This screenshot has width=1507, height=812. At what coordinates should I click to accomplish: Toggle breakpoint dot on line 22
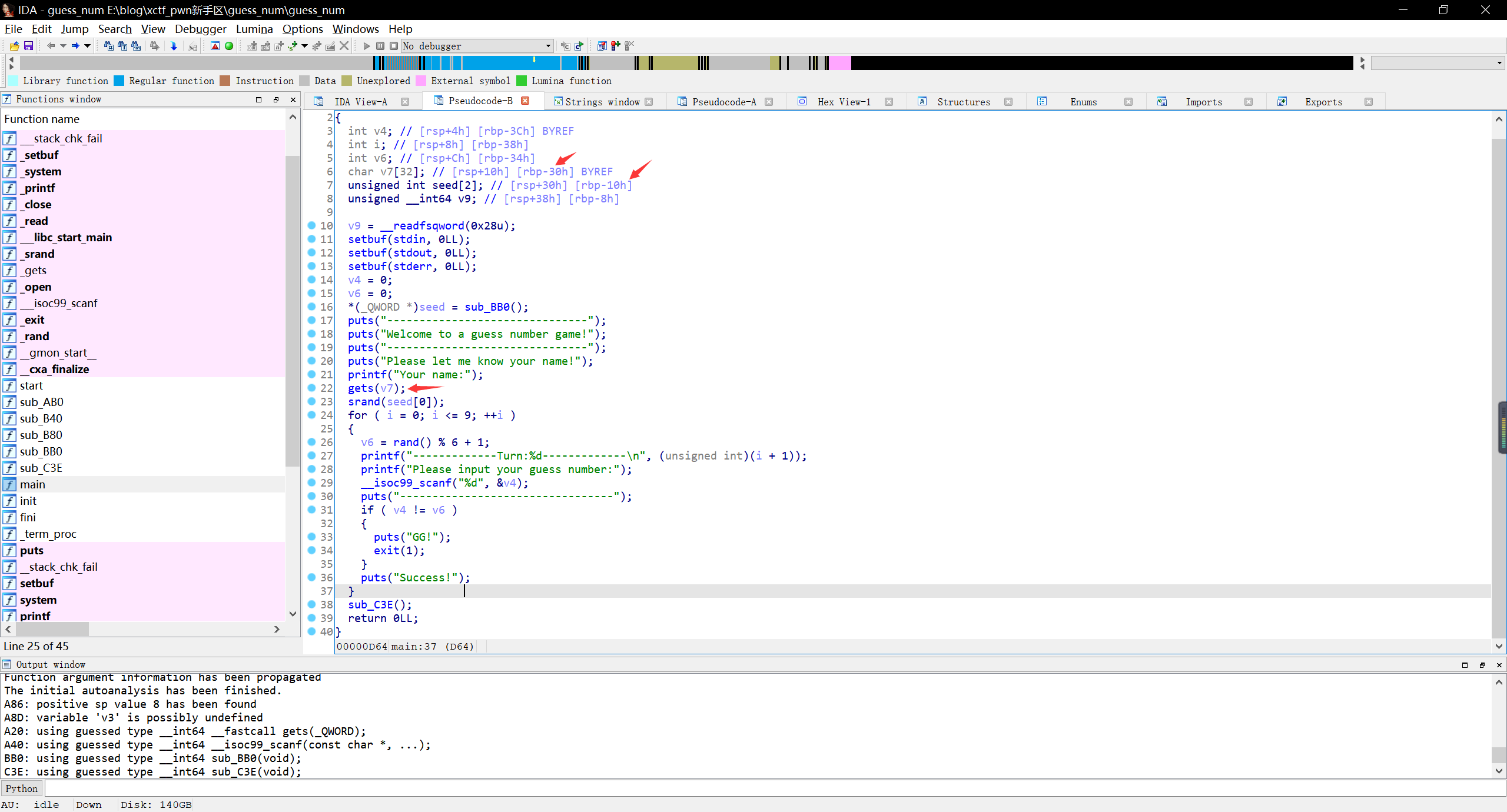coord(311,388)
